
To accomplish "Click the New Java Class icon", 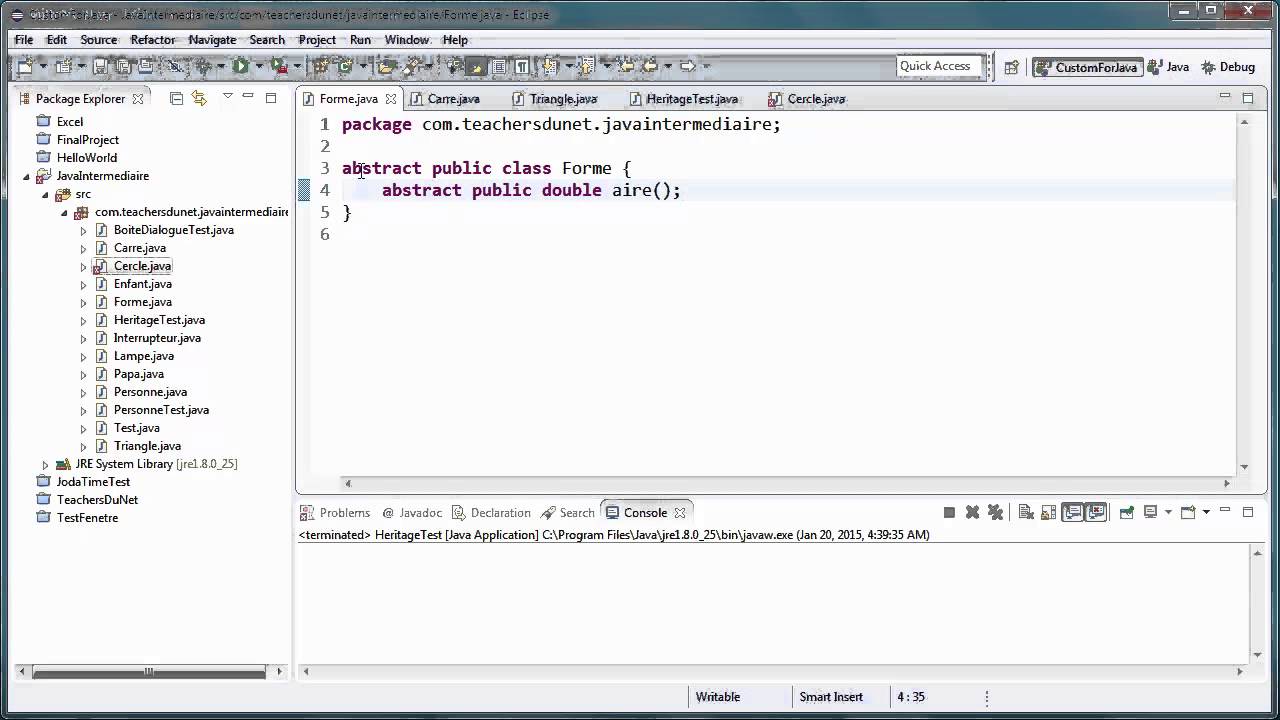I will (x=344, y=66).
